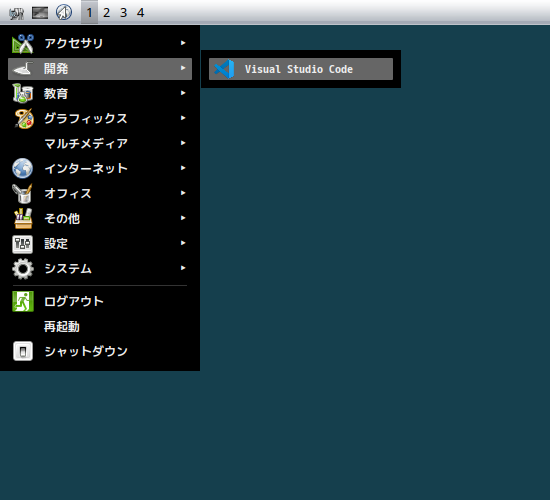Click the main menu launcher icon in panel
550x500 pixels.
point(16,13)
